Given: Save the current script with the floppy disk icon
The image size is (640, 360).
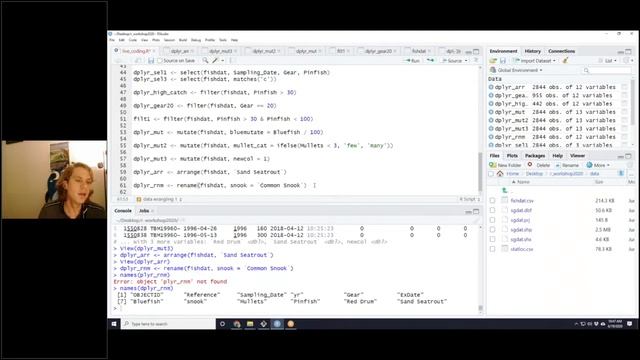Looking at the screenshot, I should (x=151, y=61).
